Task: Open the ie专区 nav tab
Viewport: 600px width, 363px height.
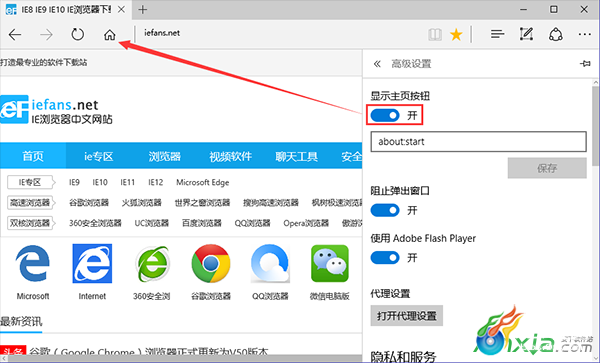Action: (99, 156)
